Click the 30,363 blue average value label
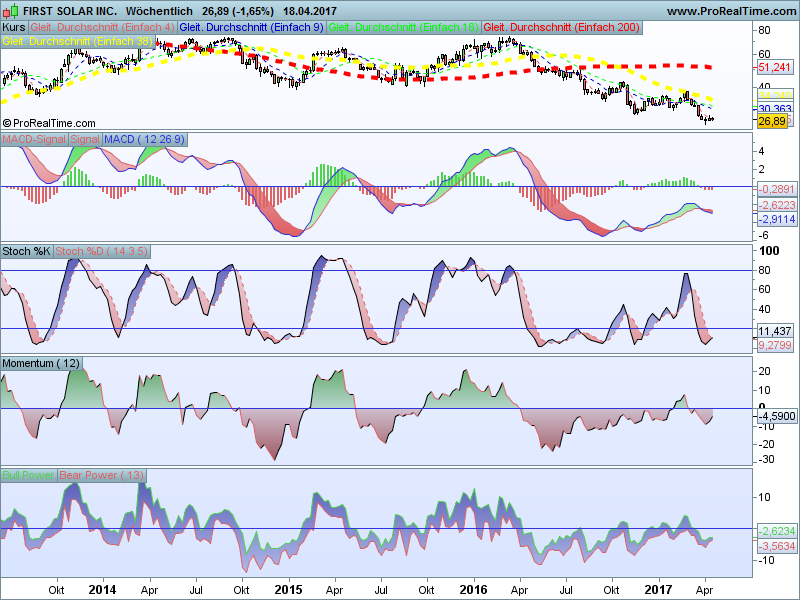The height and width of the screenshot is (600, 800). (774, 108)
